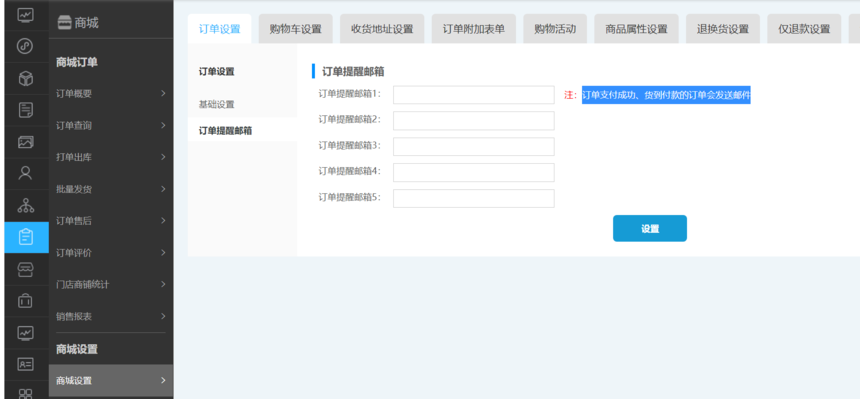Open the shopping bag icon in sidebar
The height and width of the screenshot is (399, 860).
[x=26, y=301]
